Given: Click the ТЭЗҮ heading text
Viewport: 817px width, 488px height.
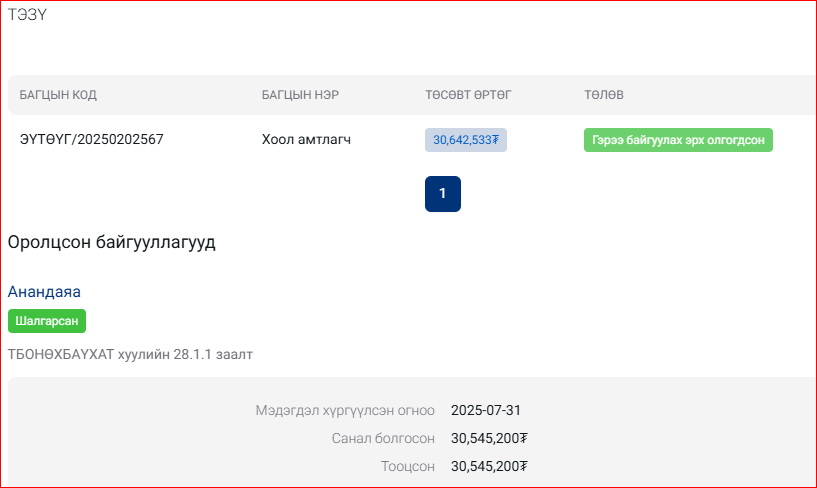Looking at the screenshot, I should pyautogui.click(x=28, y=15).
